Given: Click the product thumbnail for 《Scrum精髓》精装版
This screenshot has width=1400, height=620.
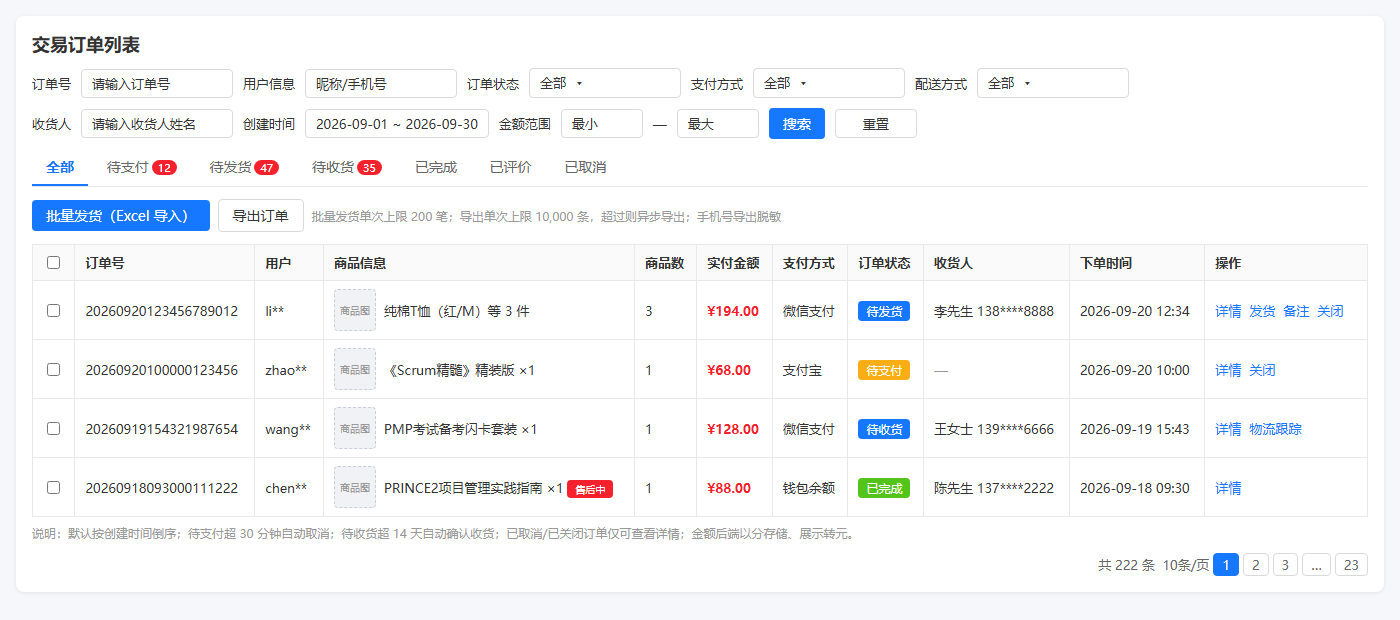Looking at the screenshot, I should 355,370.
